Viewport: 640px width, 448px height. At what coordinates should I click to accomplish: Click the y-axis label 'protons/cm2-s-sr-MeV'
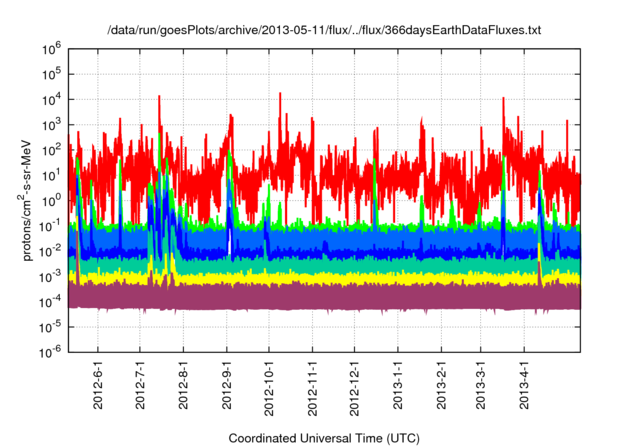tap(26, 200)
